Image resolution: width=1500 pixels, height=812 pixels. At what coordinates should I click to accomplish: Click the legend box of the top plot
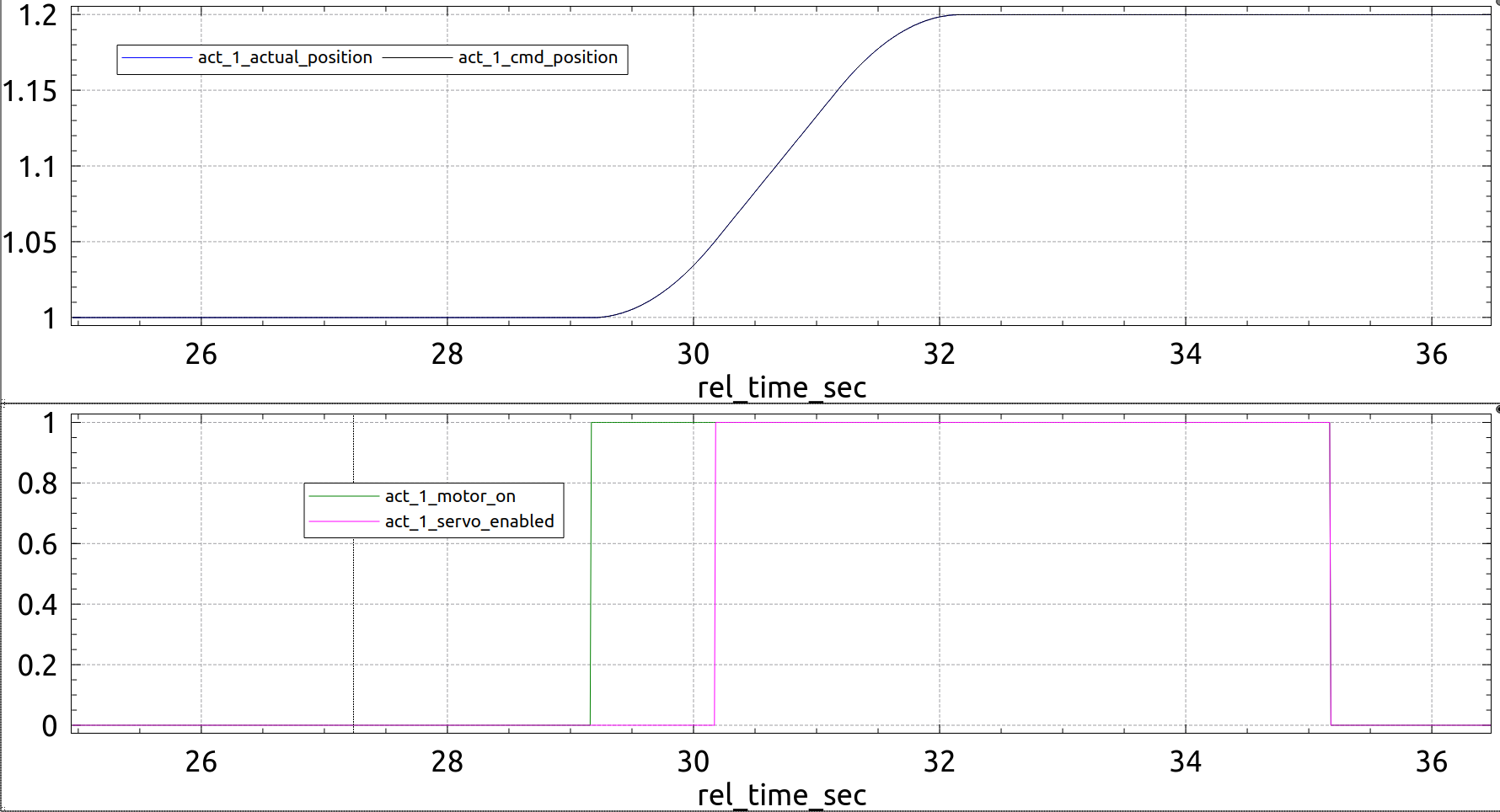(x=372, y=57)
